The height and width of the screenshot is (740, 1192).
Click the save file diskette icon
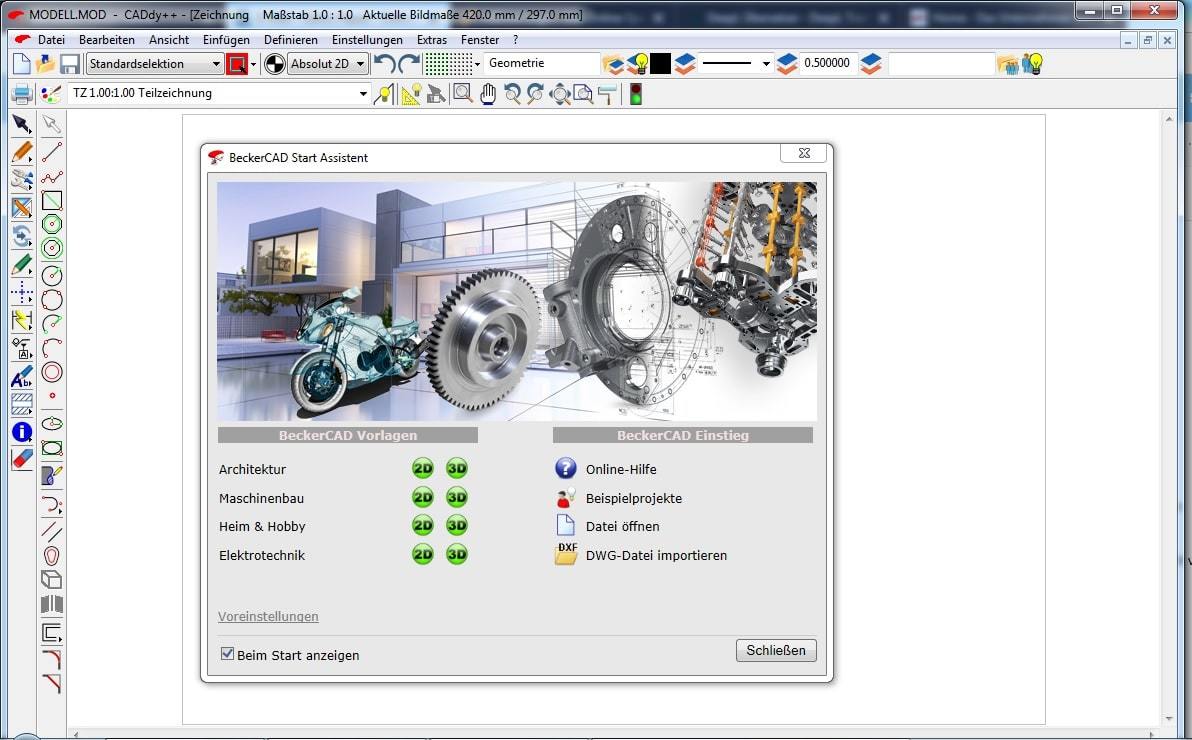tap(70, 64)
